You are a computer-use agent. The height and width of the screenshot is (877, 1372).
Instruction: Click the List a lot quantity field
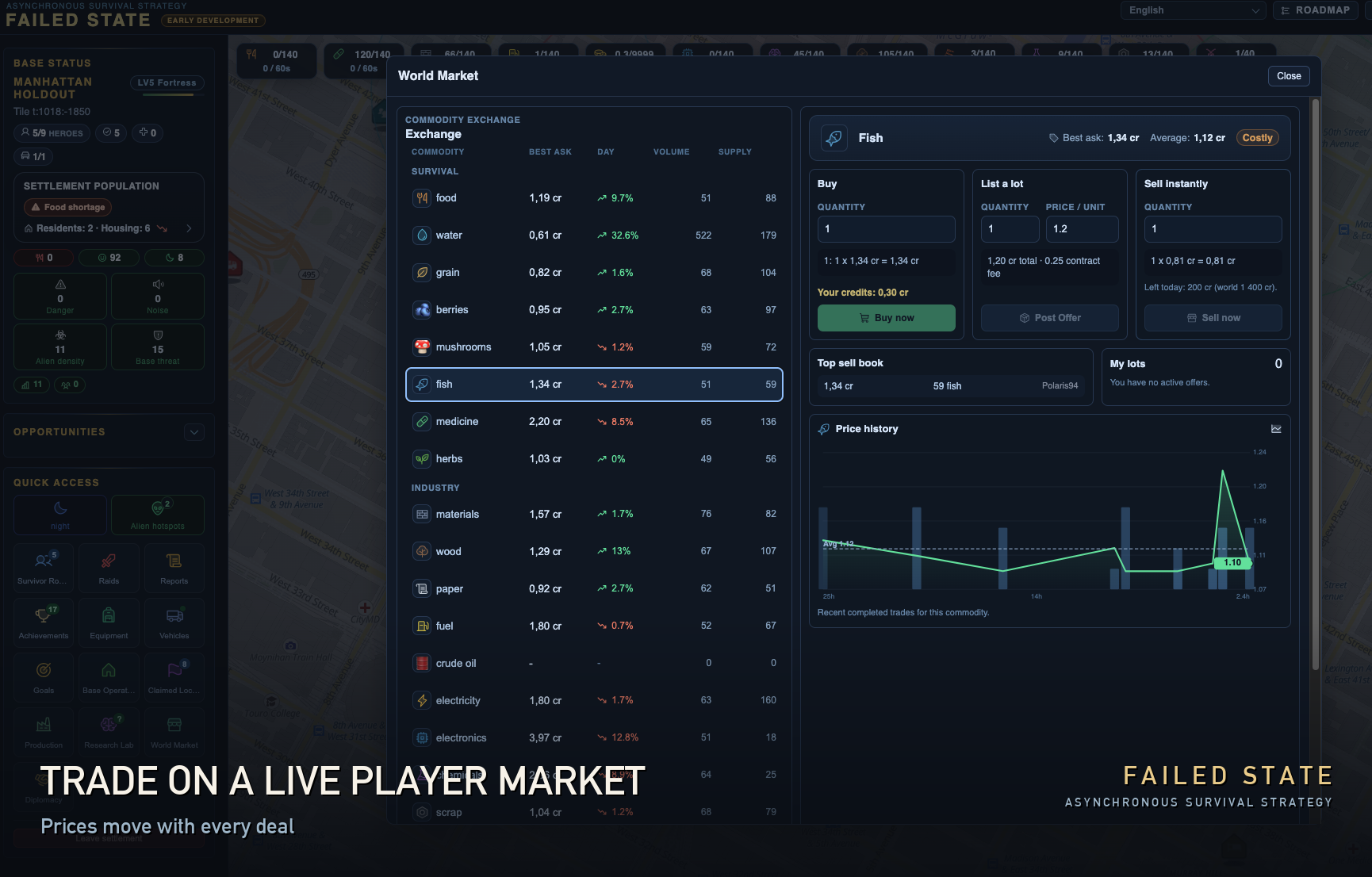pos(1010,229)
